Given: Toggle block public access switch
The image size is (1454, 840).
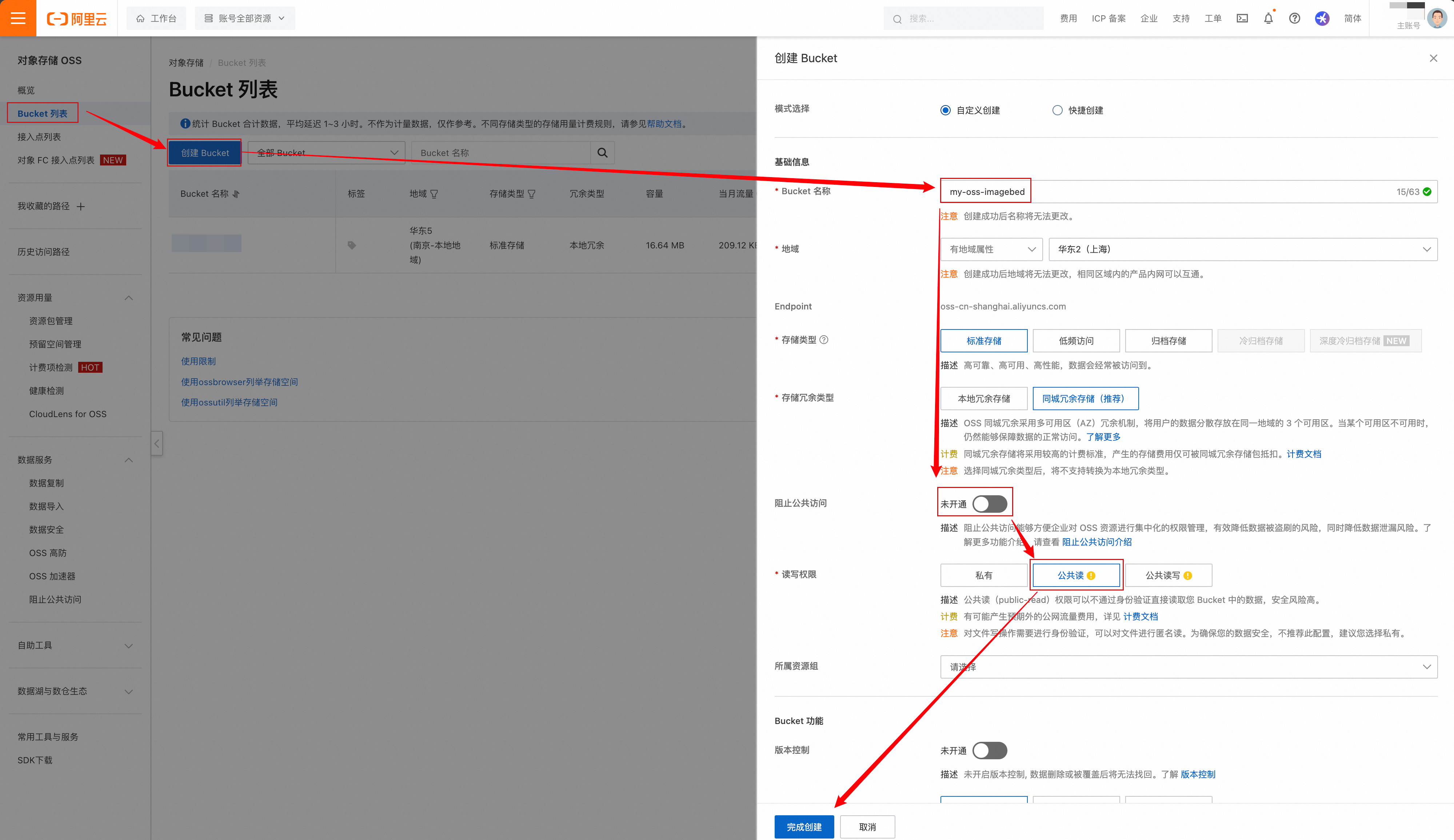Looking at the screenshot, I should pos(990,504).
